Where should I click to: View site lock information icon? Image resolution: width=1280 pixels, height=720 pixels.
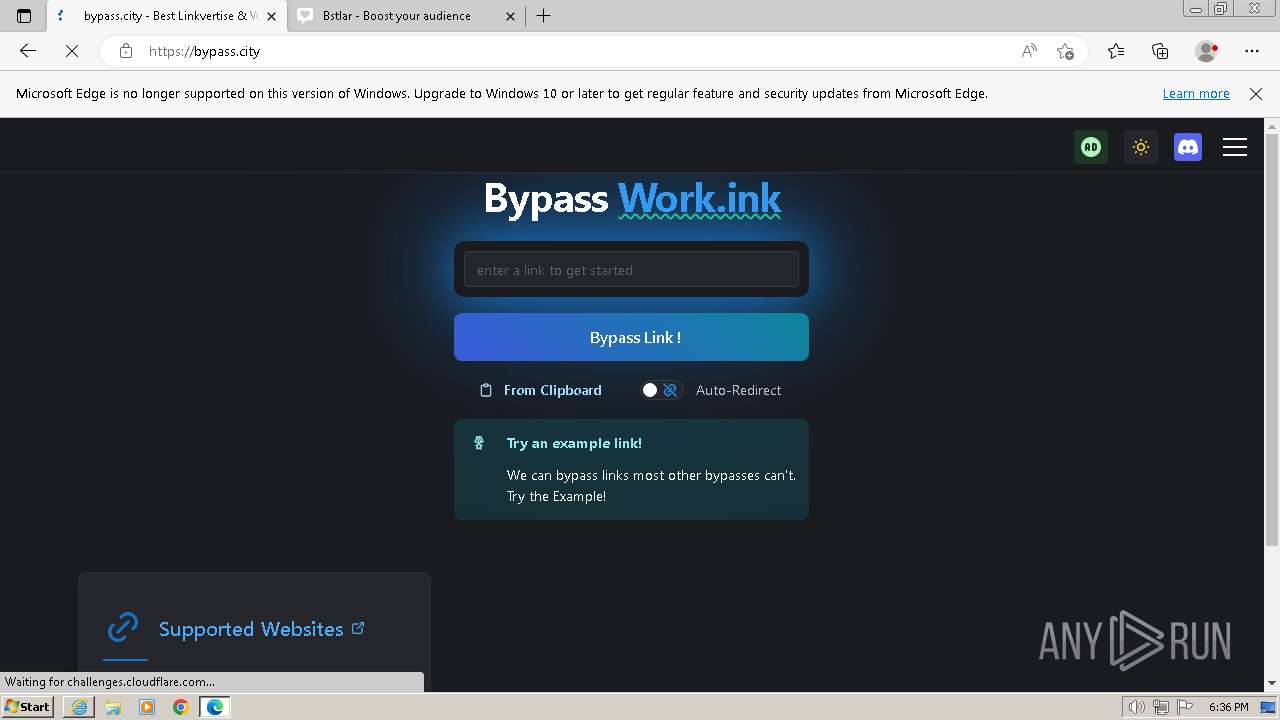coord(125,51)
